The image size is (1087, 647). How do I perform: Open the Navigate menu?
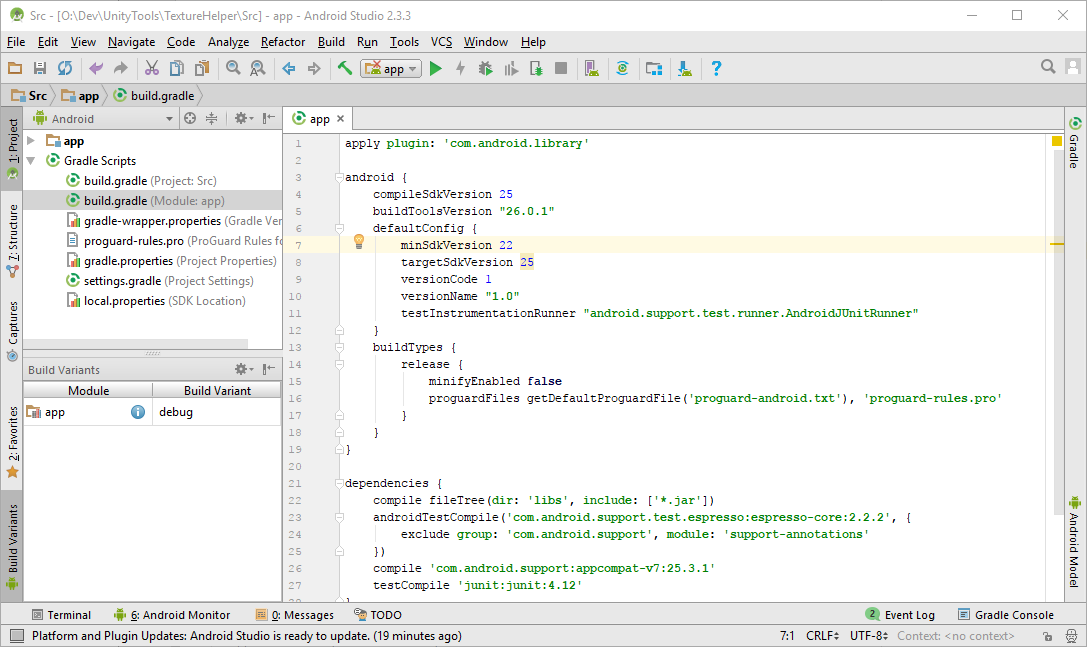pos(132,42)
